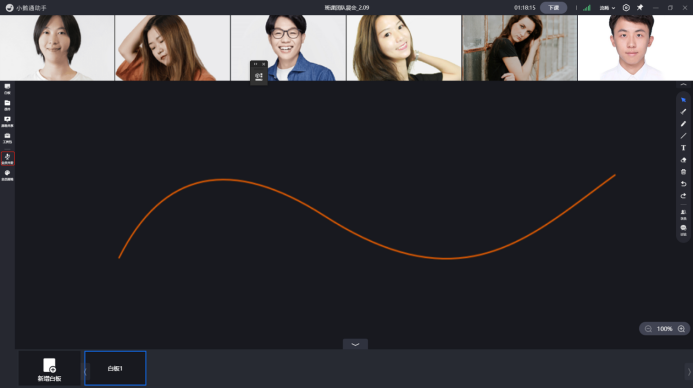This screenshot has width=693, height=388.
Task: Zoom in with the plus magnifier
Action: pyautogui.click(x=681, y=329)
